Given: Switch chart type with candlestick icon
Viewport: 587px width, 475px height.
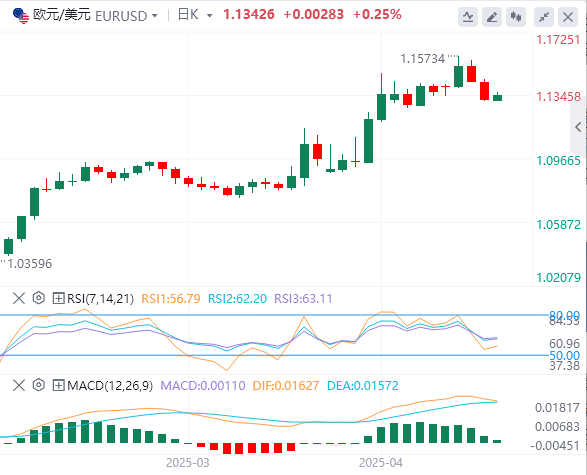Looking at the screenshot, I should tap(516, 17).
